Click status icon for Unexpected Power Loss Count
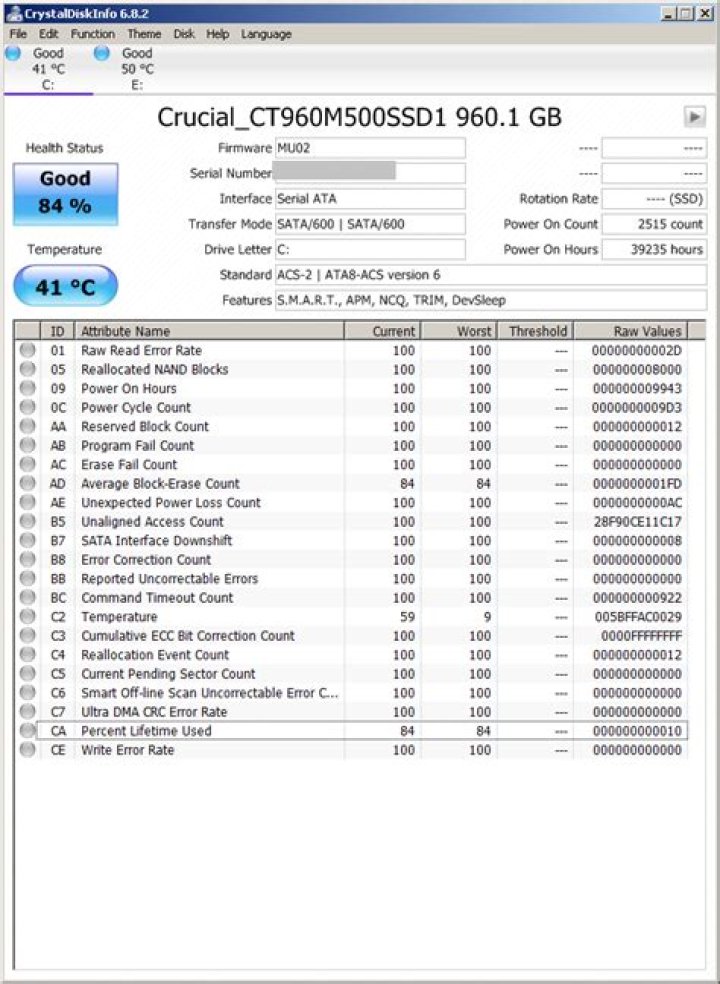720x984 pixels. (27, 503)
